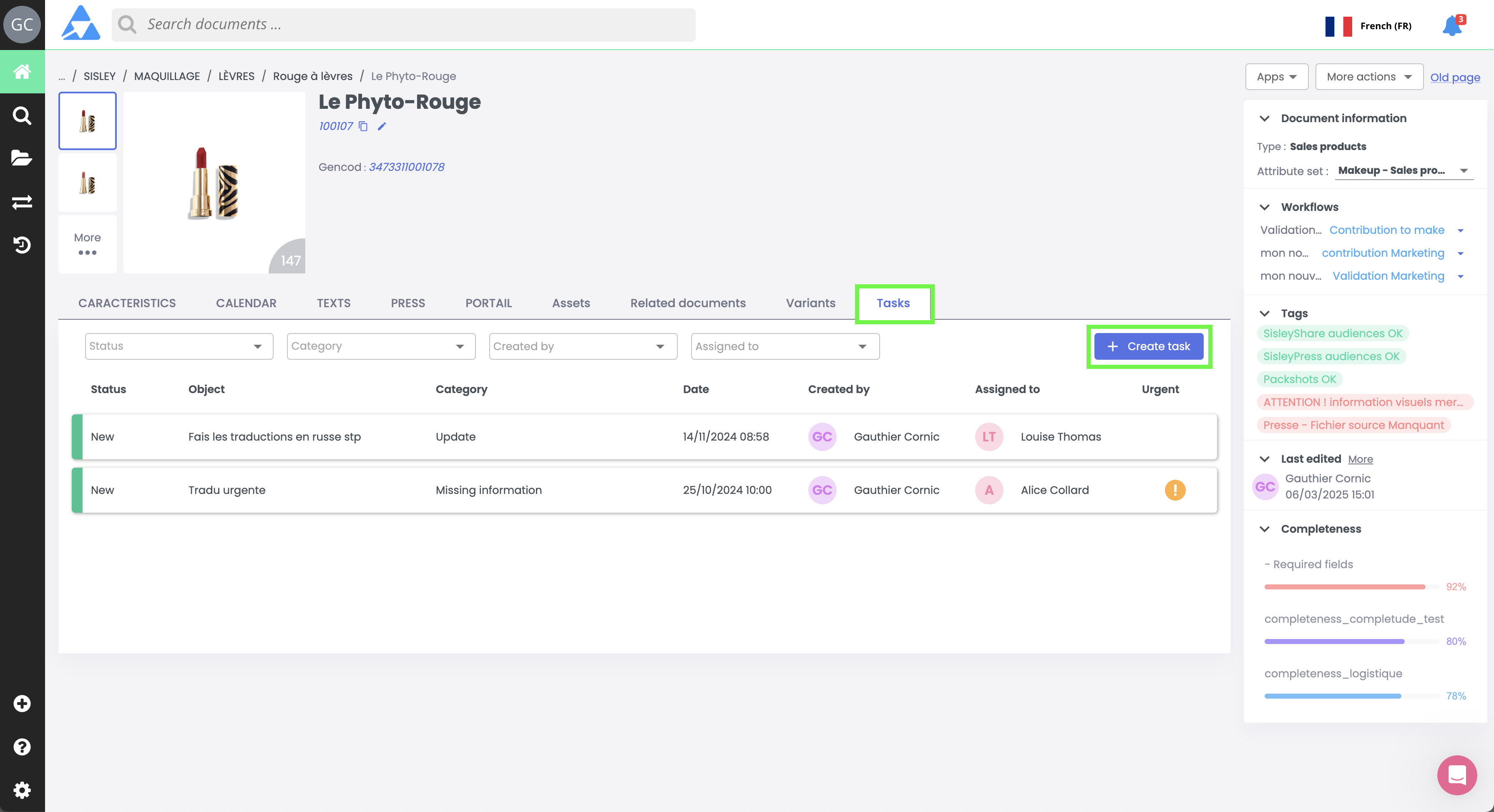Open the Assigned to filter dropdown
The height and width of the screenshot is (812, 1494).
coord(785,346)
